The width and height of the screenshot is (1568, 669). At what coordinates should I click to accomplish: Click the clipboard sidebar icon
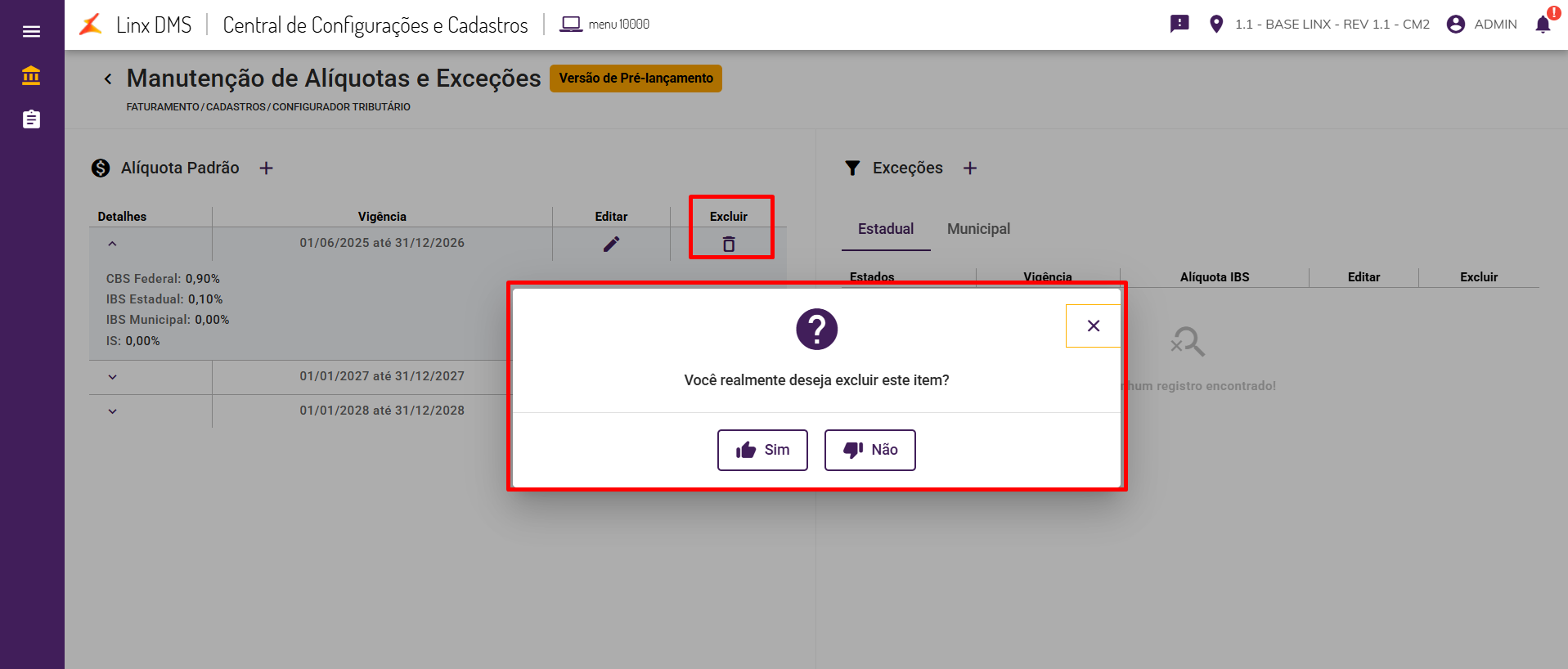point(31,119)
